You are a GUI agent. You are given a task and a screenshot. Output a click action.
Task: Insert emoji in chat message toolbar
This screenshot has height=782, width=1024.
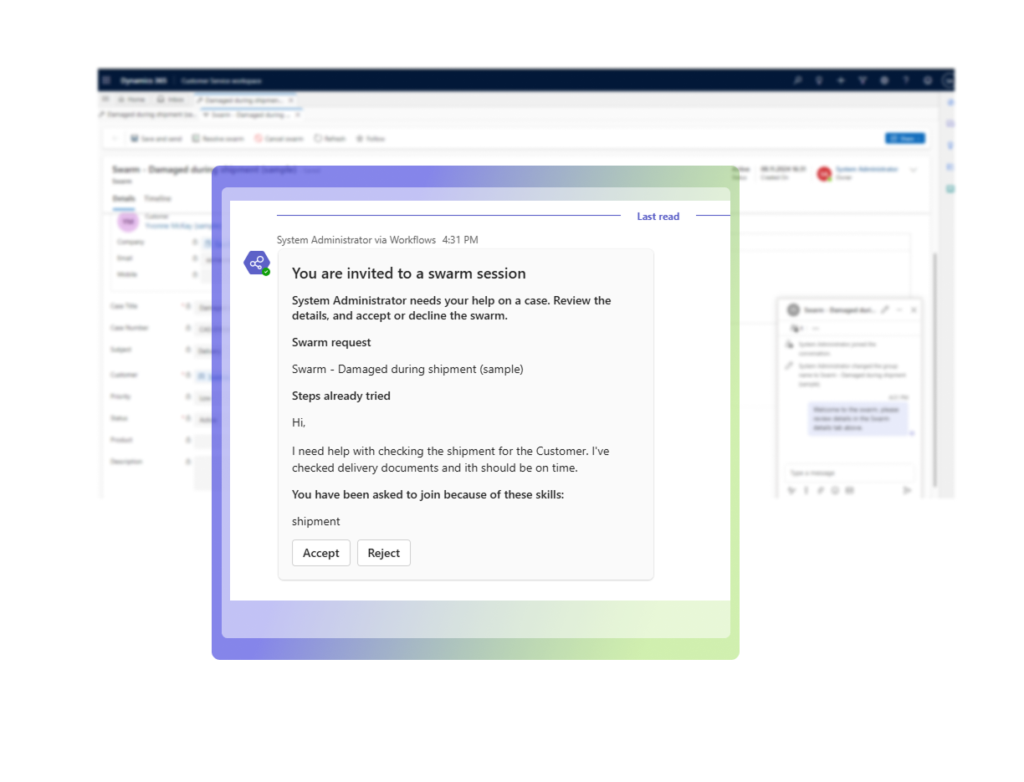(x=835, y=490)
